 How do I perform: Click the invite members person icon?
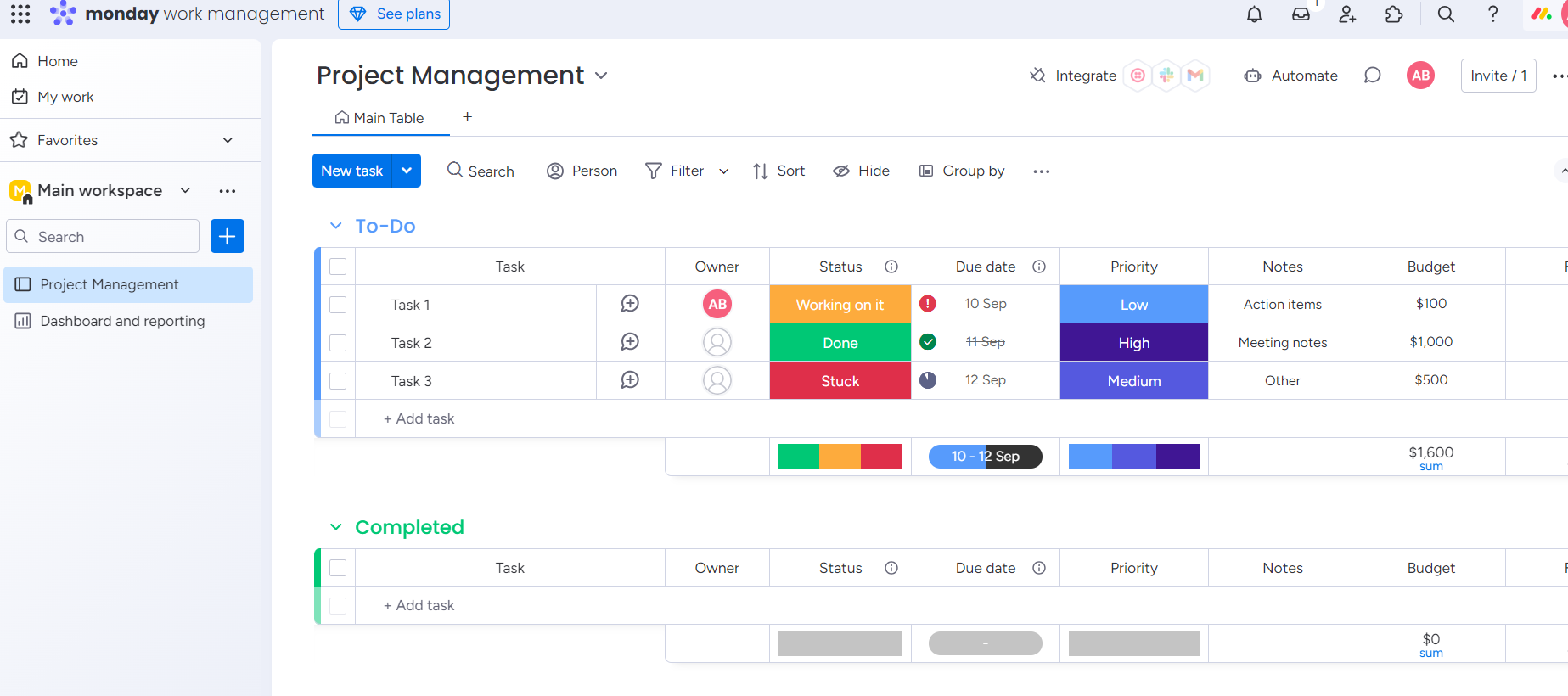click(x=1347, y=14)
